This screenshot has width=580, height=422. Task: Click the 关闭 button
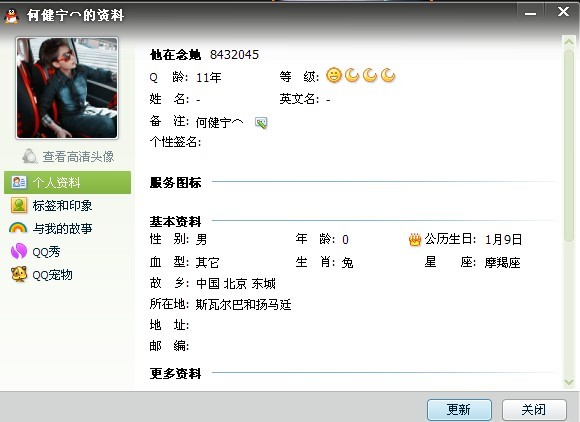click(534, 409)
